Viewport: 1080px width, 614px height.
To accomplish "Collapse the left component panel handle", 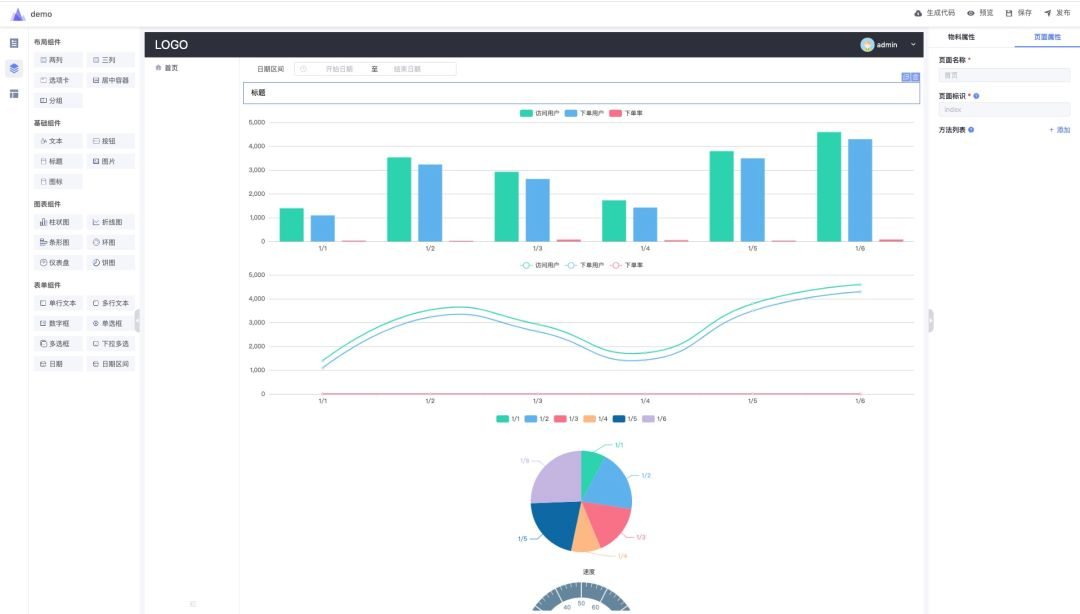I will pyautogui.click(x=138, y=320).
